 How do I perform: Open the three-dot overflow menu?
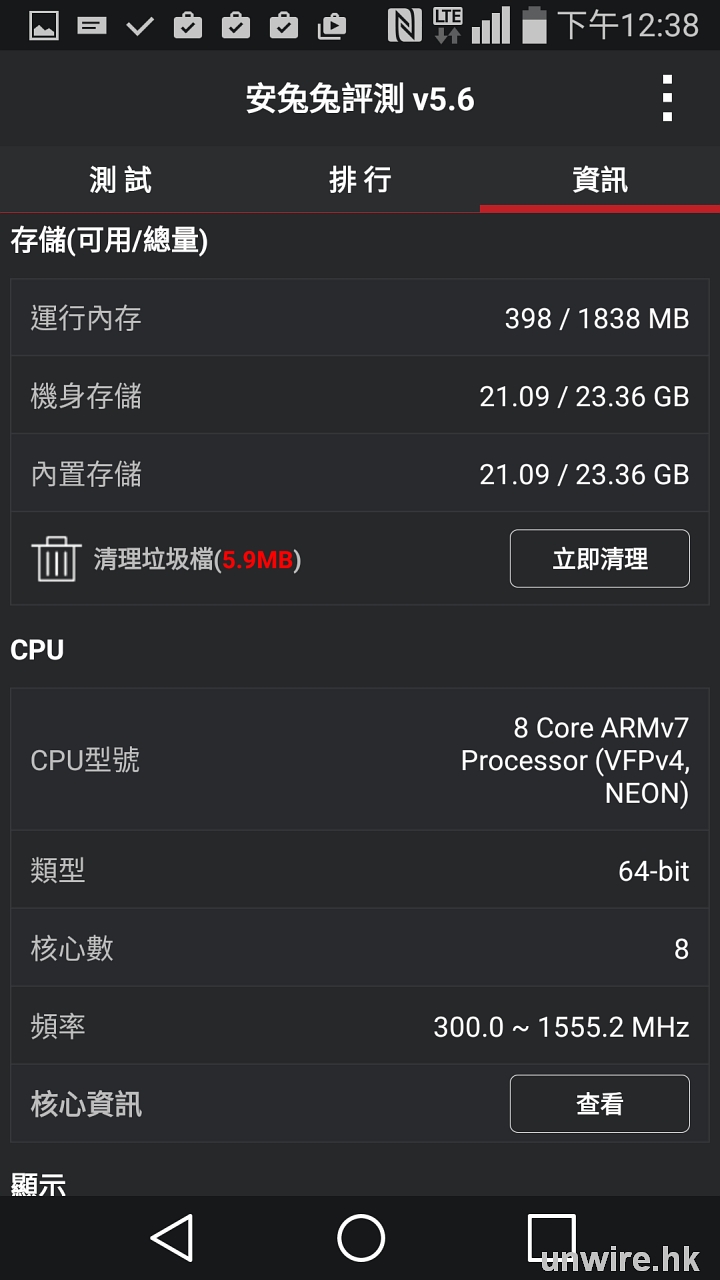point(667,99)
